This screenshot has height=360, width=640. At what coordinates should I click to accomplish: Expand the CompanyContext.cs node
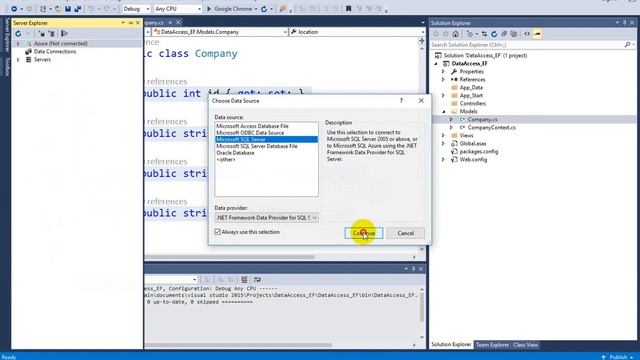coord(451,127)
